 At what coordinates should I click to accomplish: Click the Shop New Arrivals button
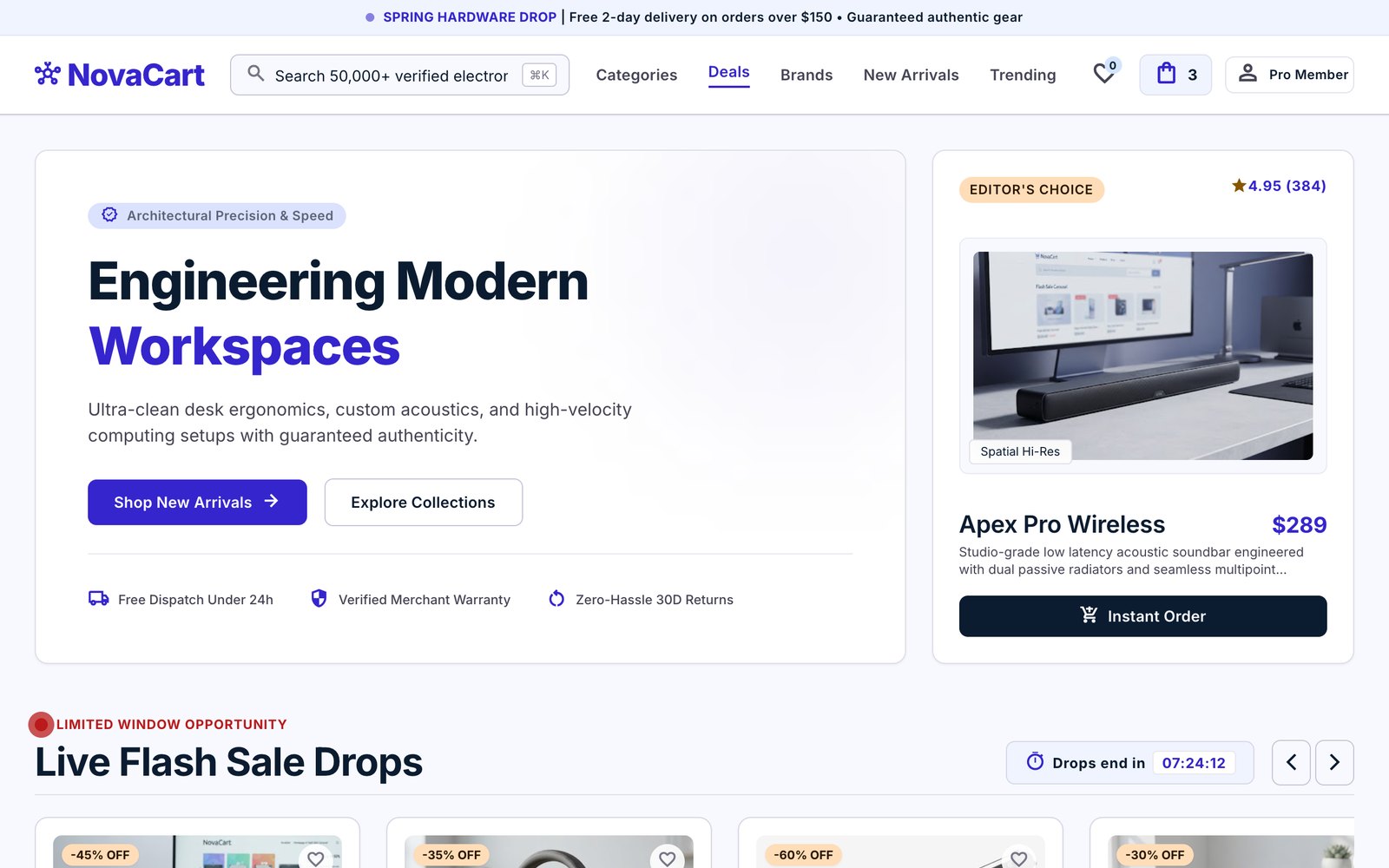[x=197, y=502]
